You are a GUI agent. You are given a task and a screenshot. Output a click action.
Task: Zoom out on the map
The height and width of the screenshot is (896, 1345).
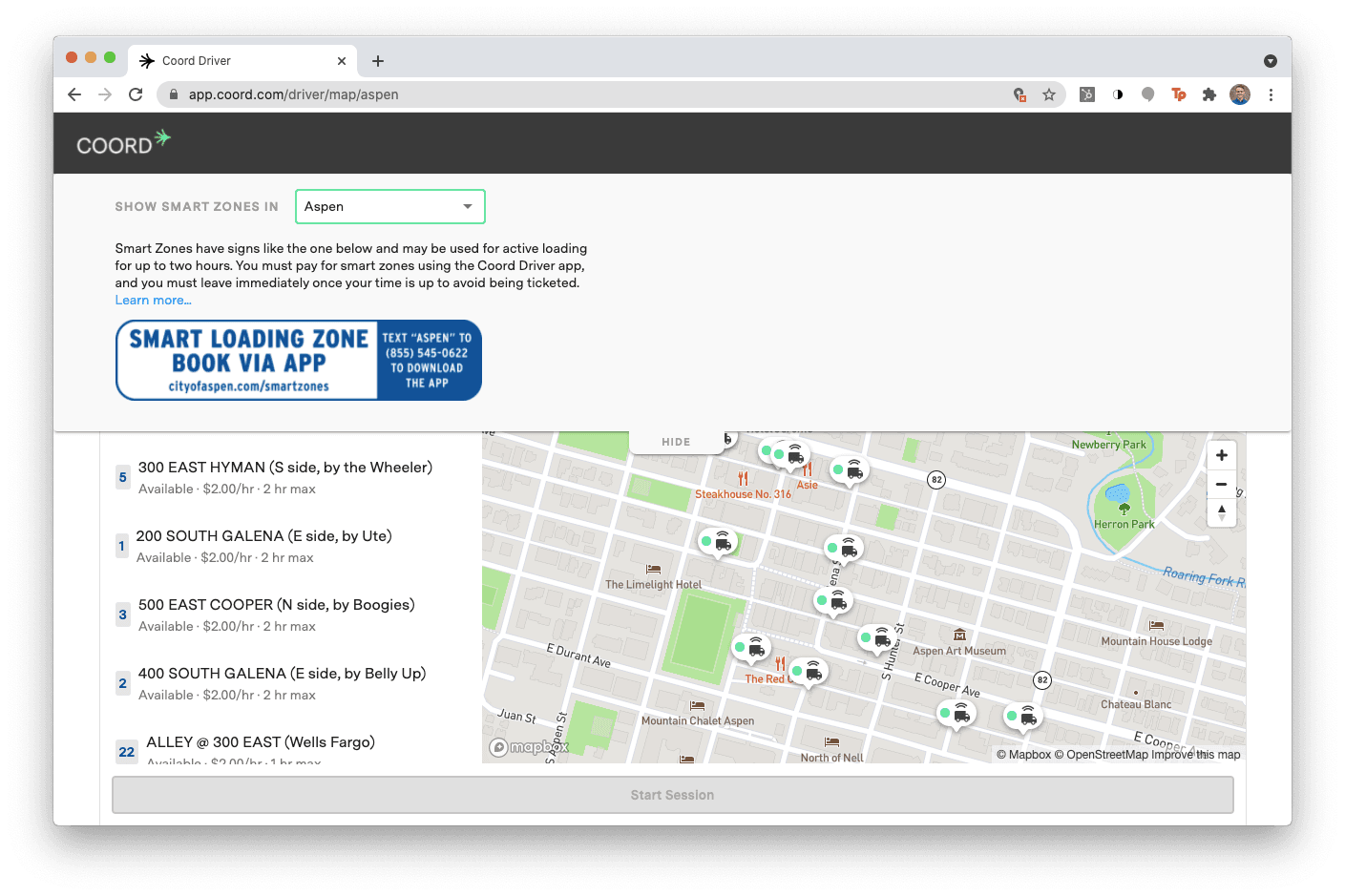pyautogui.click(x=1222, y=484)
